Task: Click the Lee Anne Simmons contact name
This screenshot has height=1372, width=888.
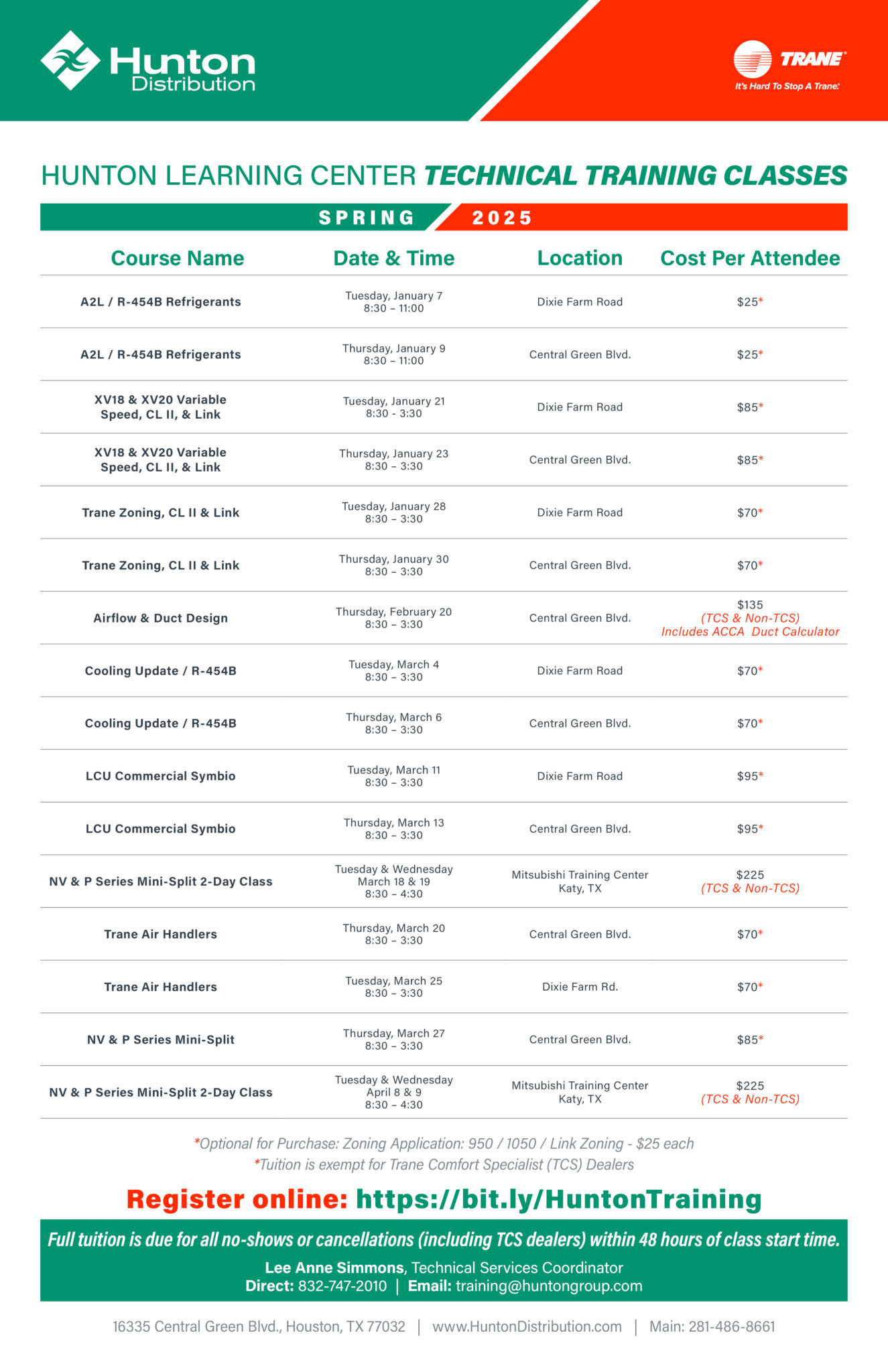Action: point(334,1267)
